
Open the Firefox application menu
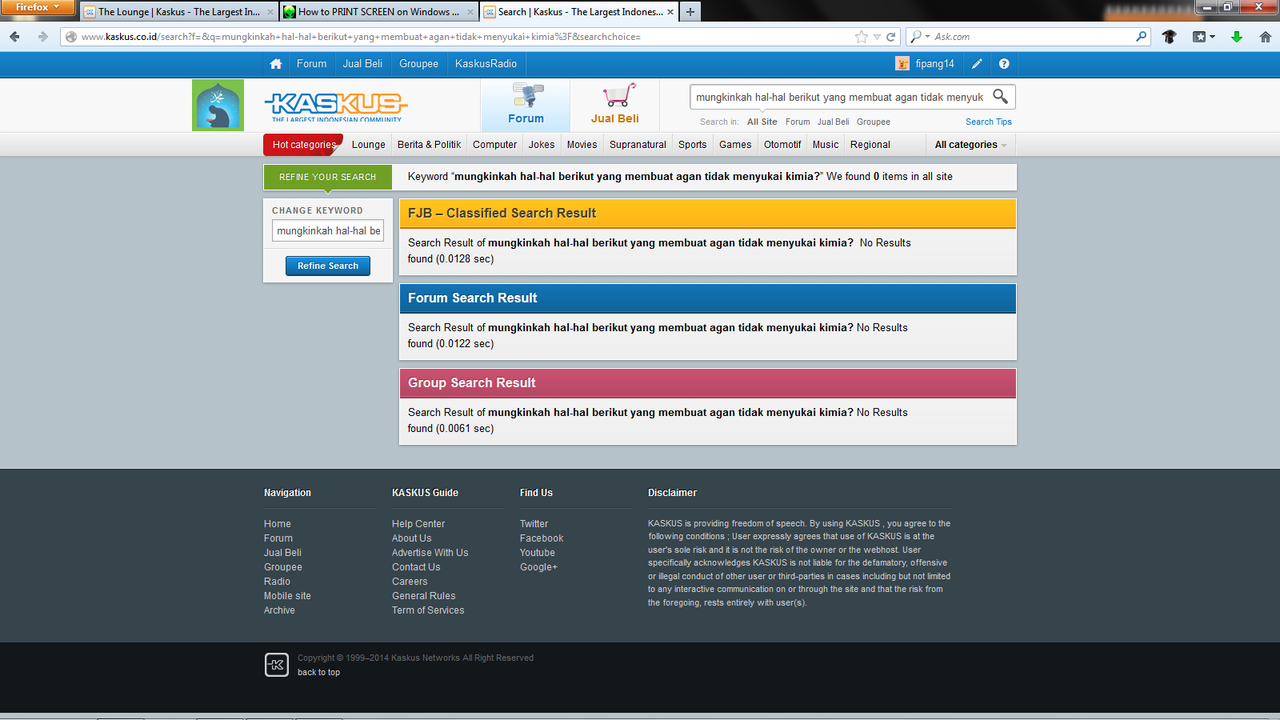pyautogui.click(x=38, y=7)
